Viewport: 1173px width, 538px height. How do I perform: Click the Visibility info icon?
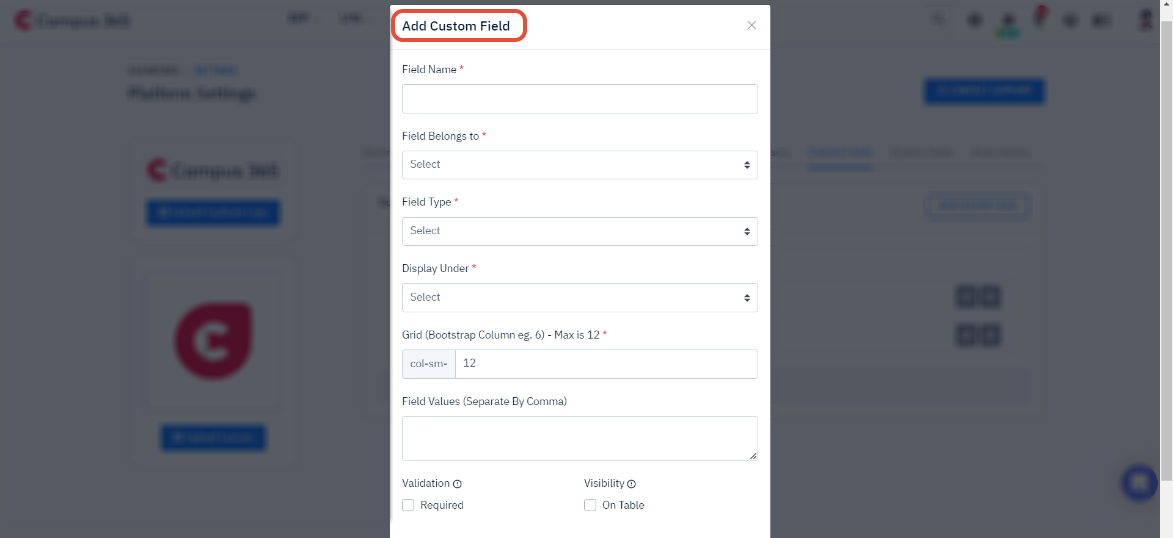click(631, 484)
